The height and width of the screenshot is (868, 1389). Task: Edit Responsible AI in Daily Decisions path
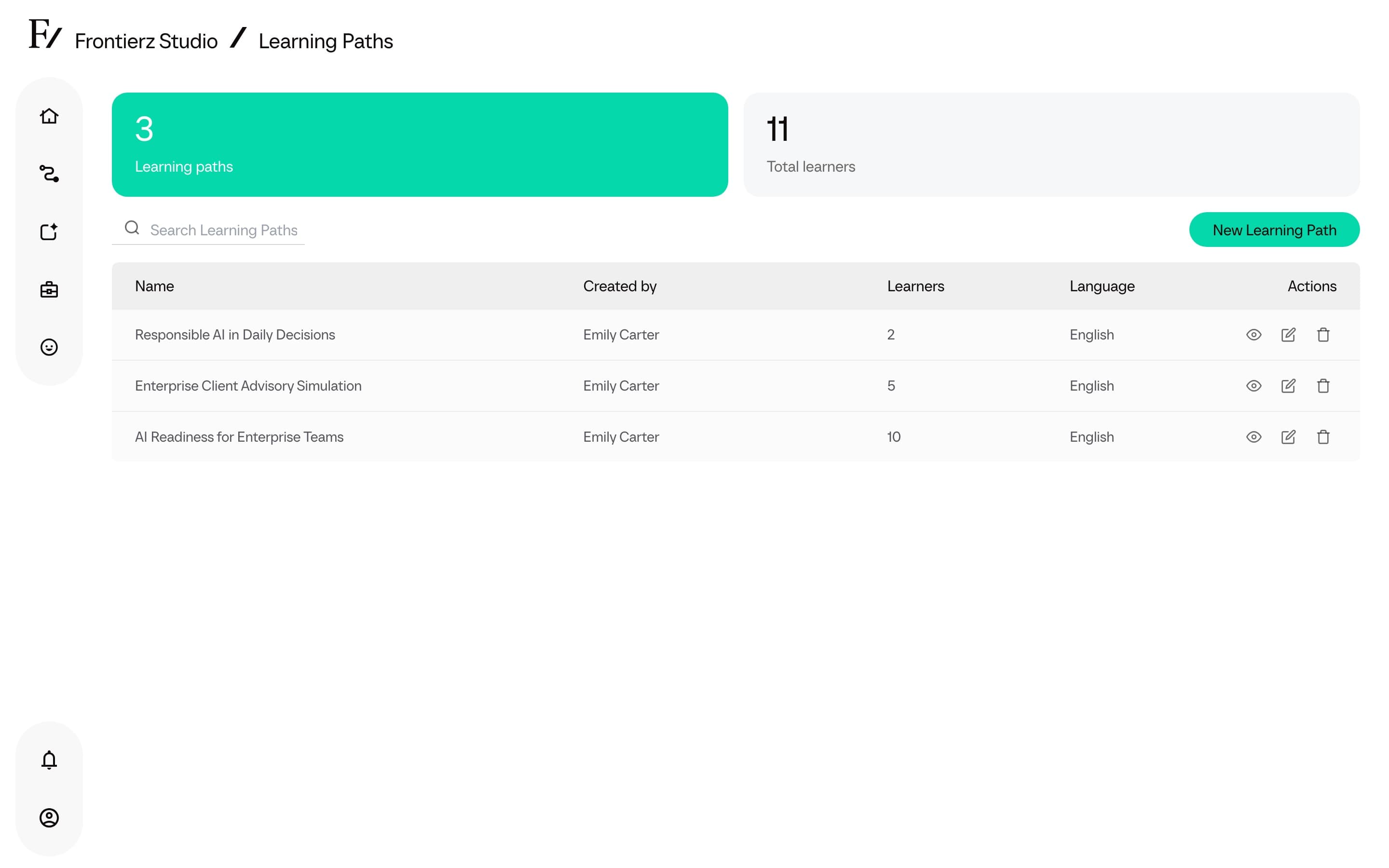click(x=1288, y=335)
